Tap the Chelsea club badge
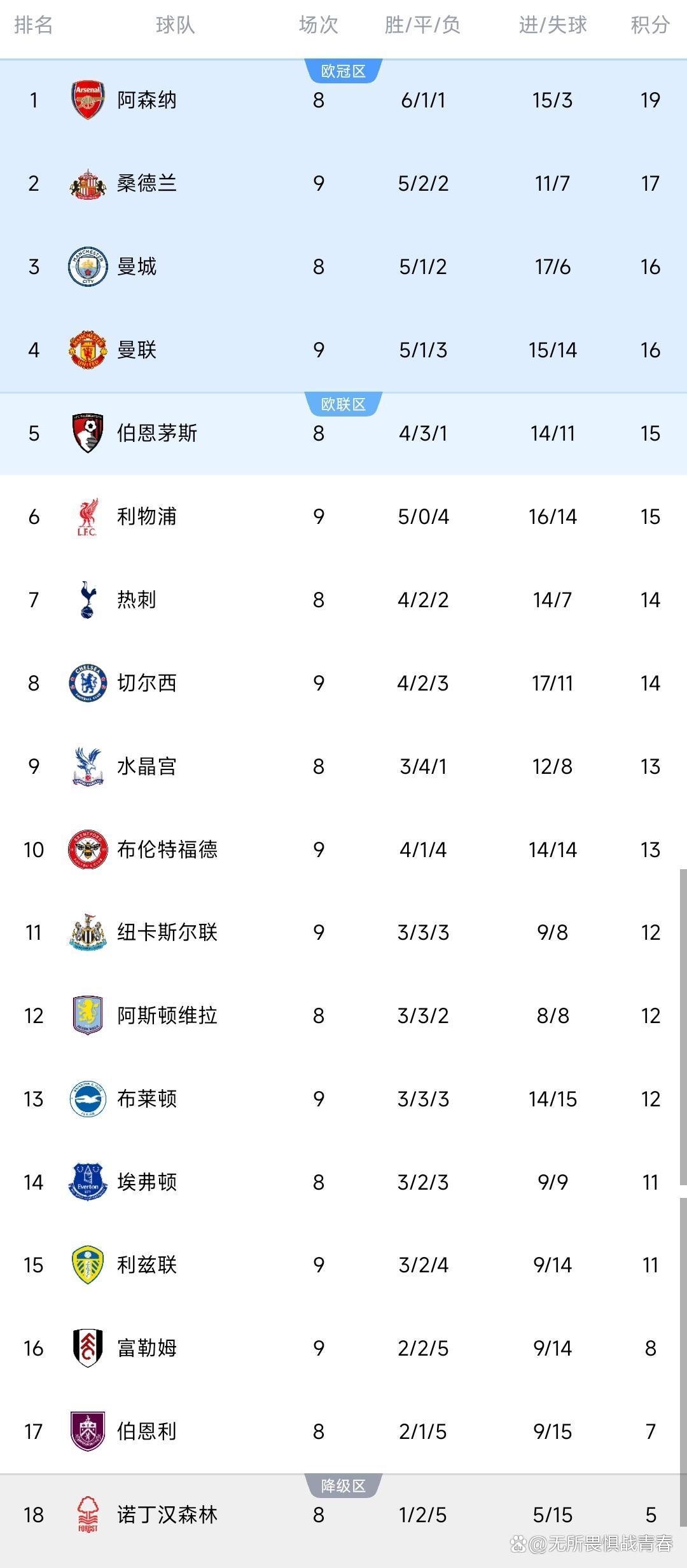 click(x=88, y=683)
